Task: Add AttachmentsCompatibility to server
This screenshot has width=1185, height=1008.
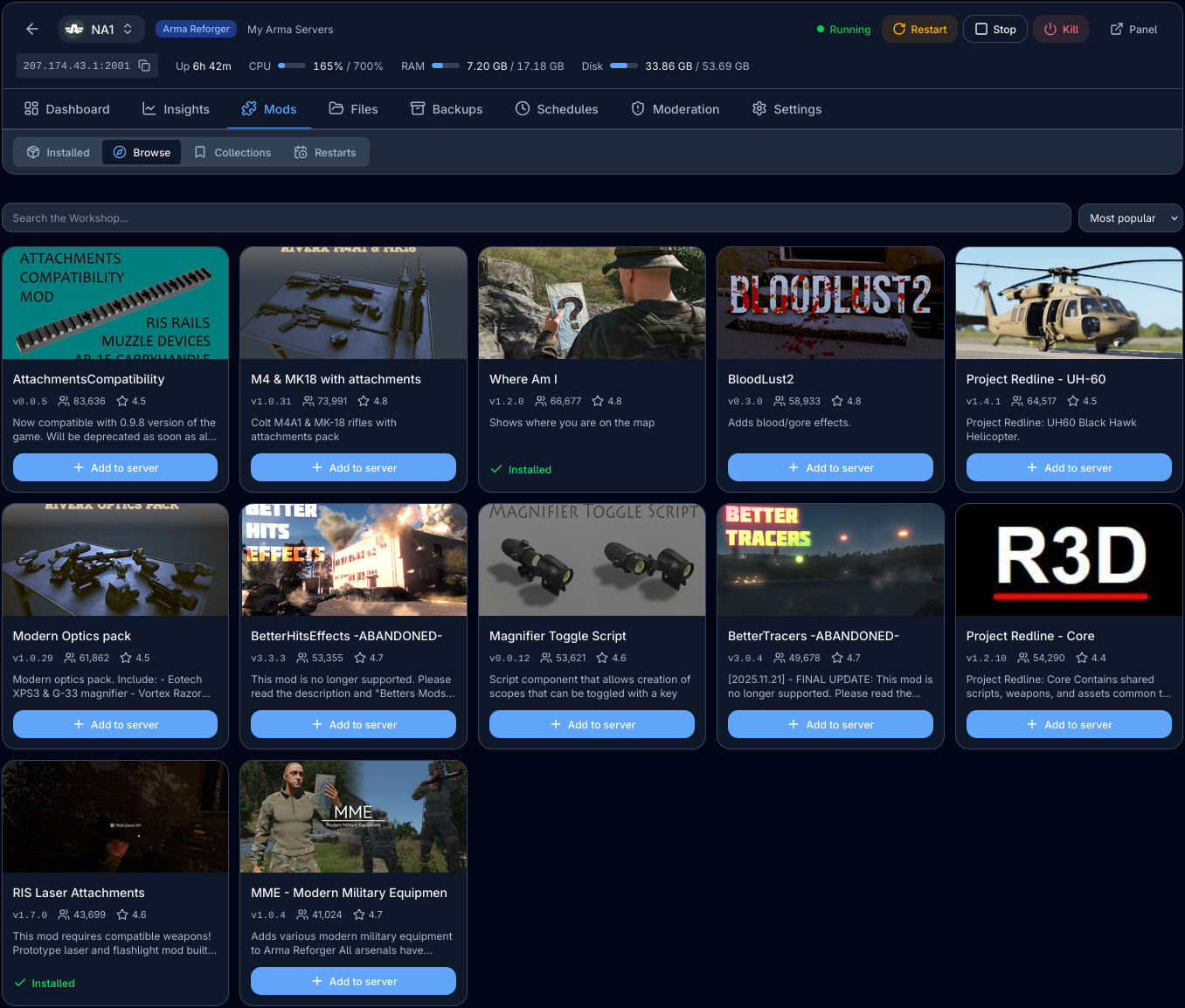Action: coord(115,467)
